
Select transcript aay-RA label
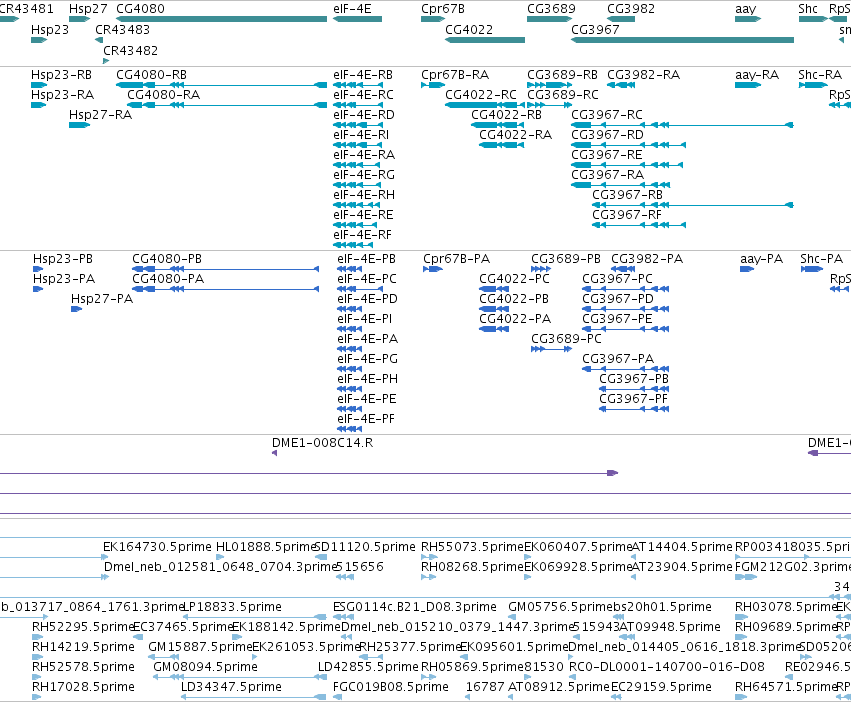(x=757, y=75)
